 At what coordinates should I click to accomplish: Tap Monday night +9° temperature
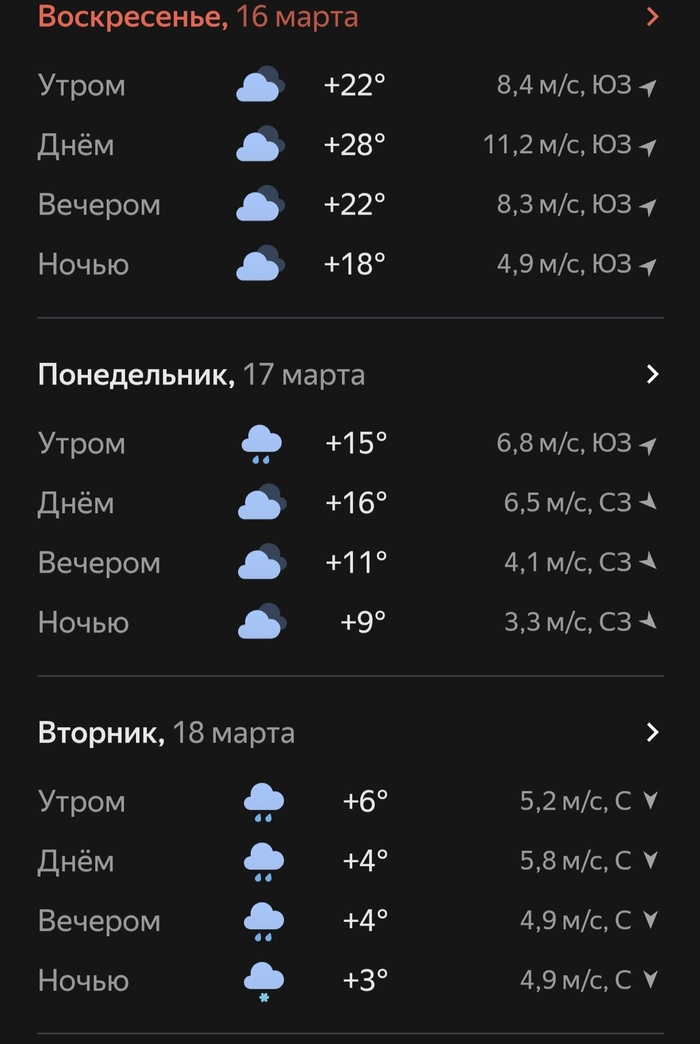pyautogui.click(x=363, y=623)
